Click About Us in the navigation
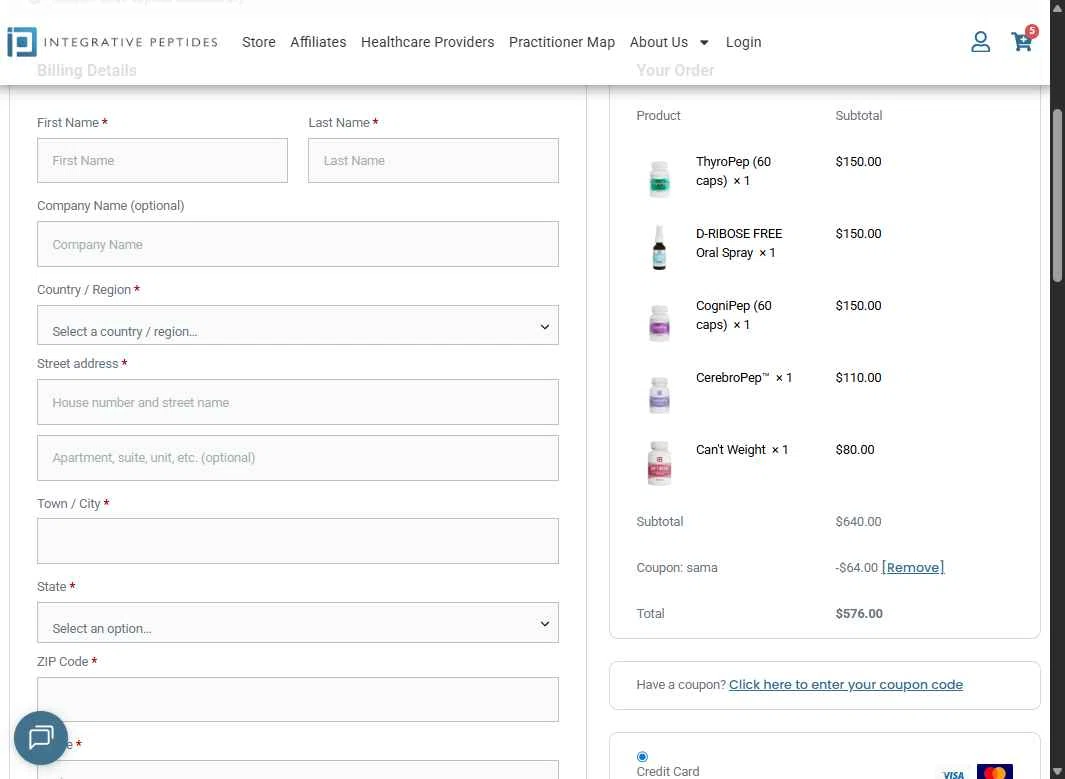 659,42
